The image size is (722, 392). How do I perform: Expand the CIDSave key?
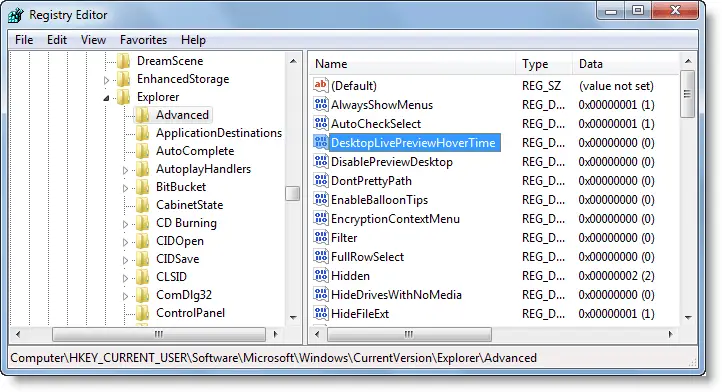[125, 260]
